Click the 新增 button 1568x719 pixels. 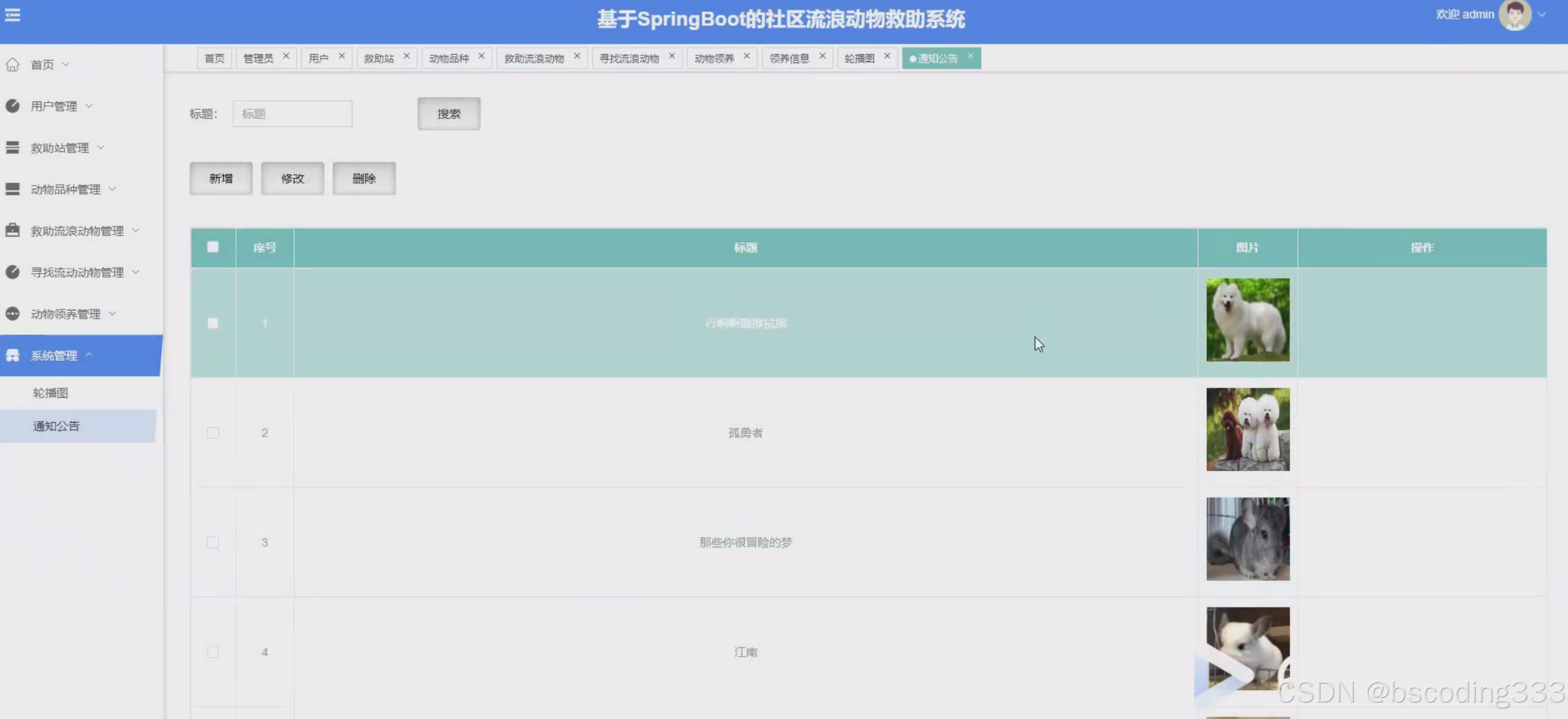pyautogui.click(x=220, y=178)
